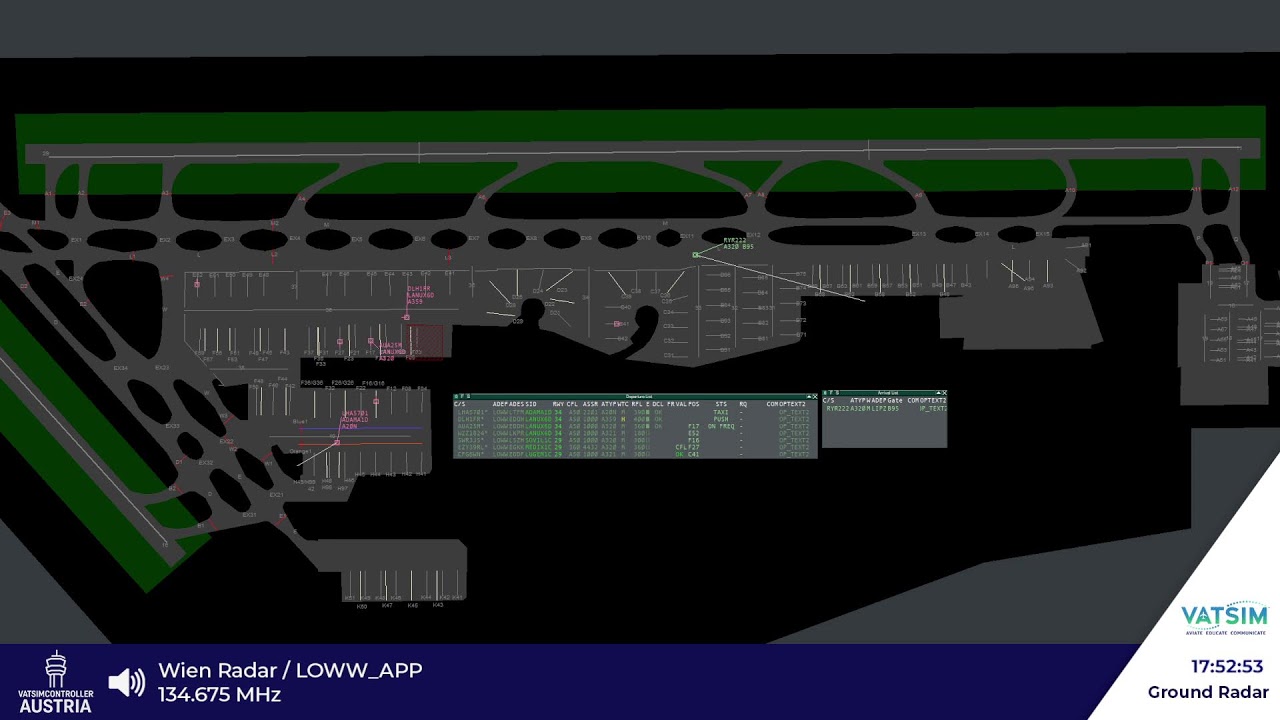
Task: Click the Arrival List title bar
Action: 884,393
